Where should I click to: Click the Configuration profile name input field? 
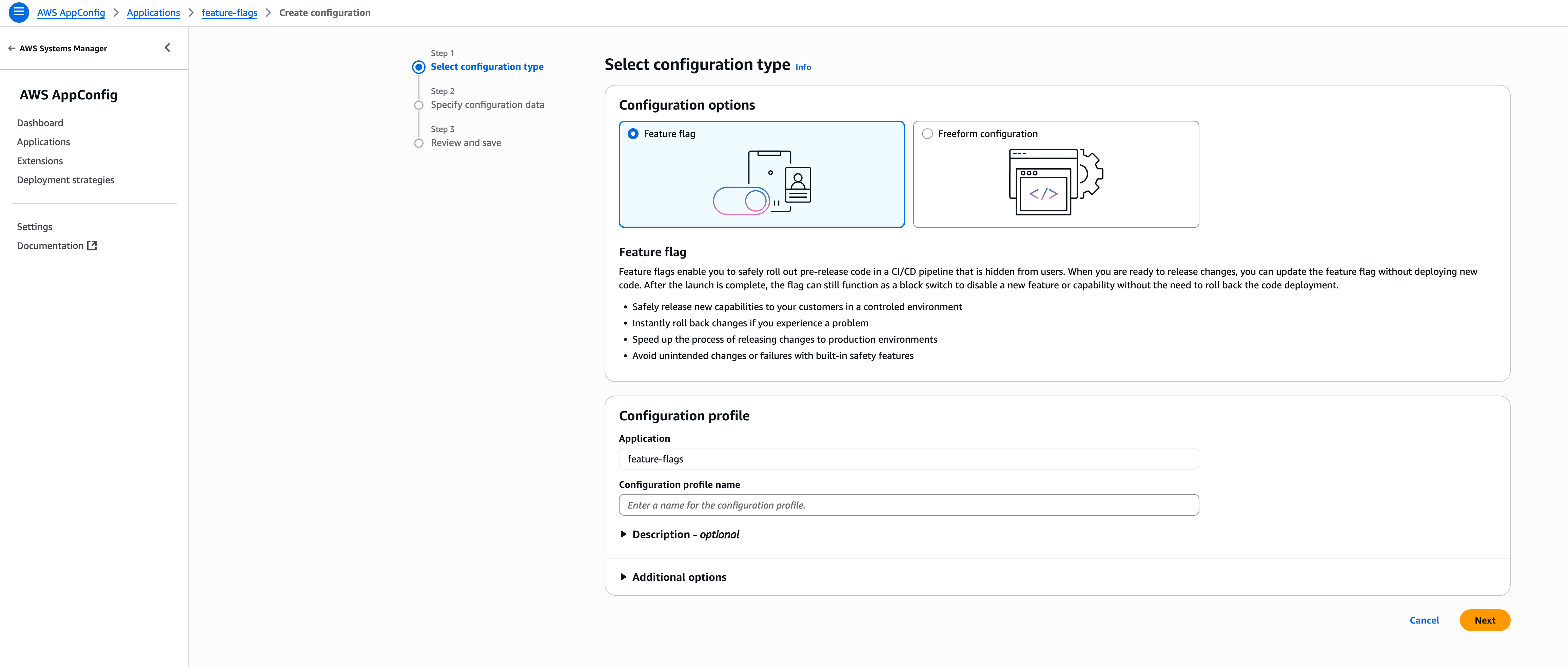click(908, 505)
